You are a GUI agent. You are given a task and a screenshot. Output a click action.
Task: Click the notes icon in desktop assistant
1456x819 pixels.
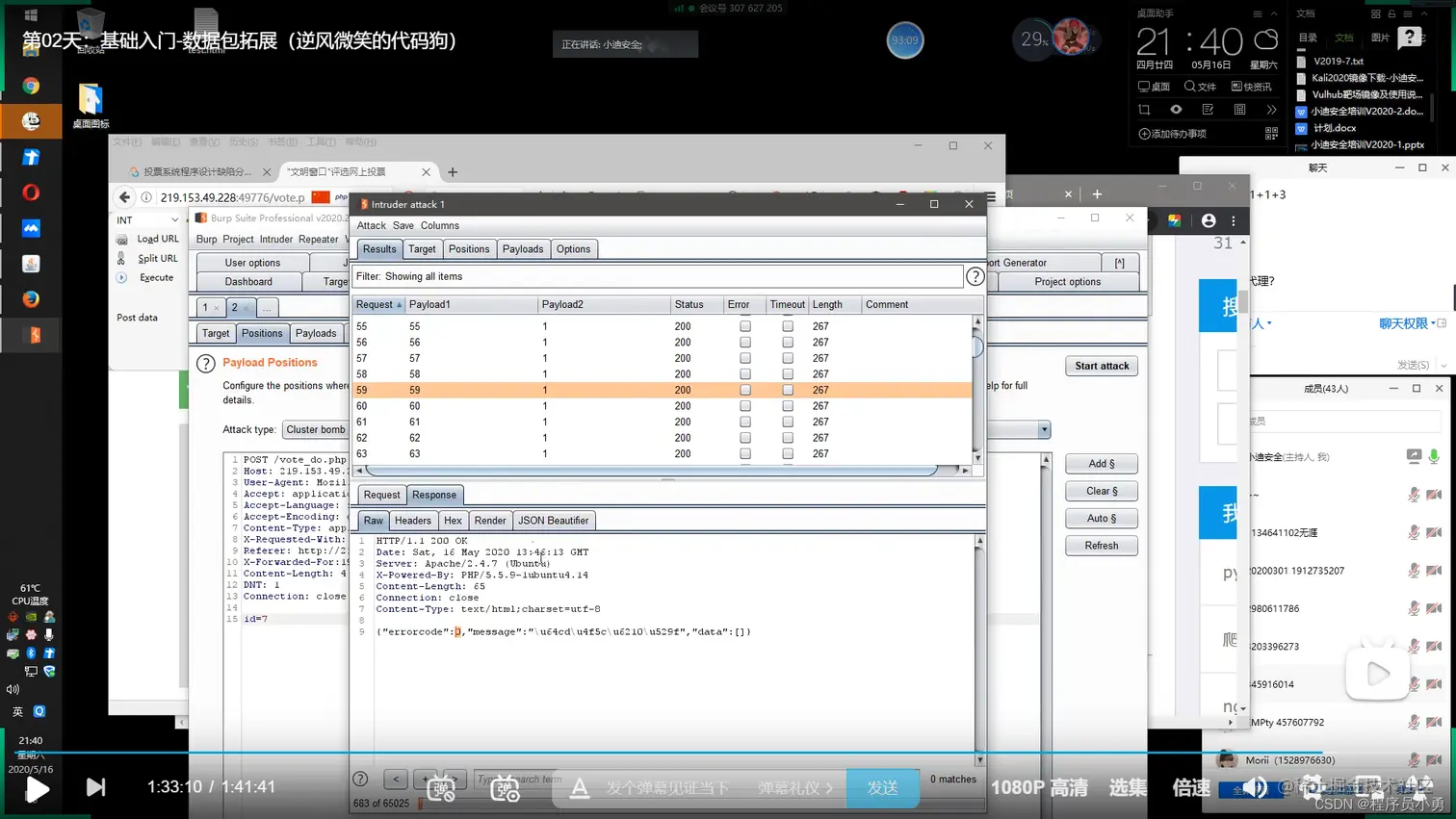pos(1208,110)
